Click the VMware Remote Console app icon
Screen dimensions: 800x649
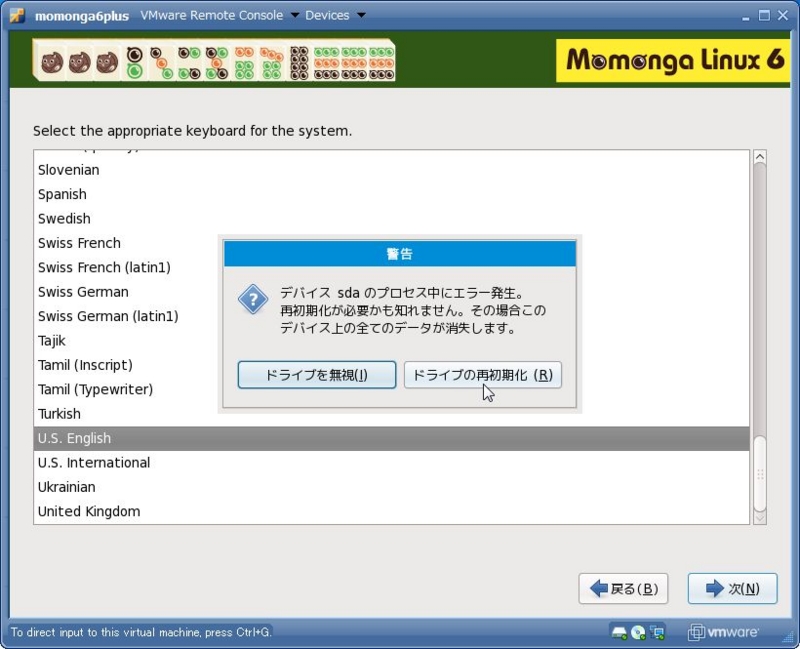[17, 15]
